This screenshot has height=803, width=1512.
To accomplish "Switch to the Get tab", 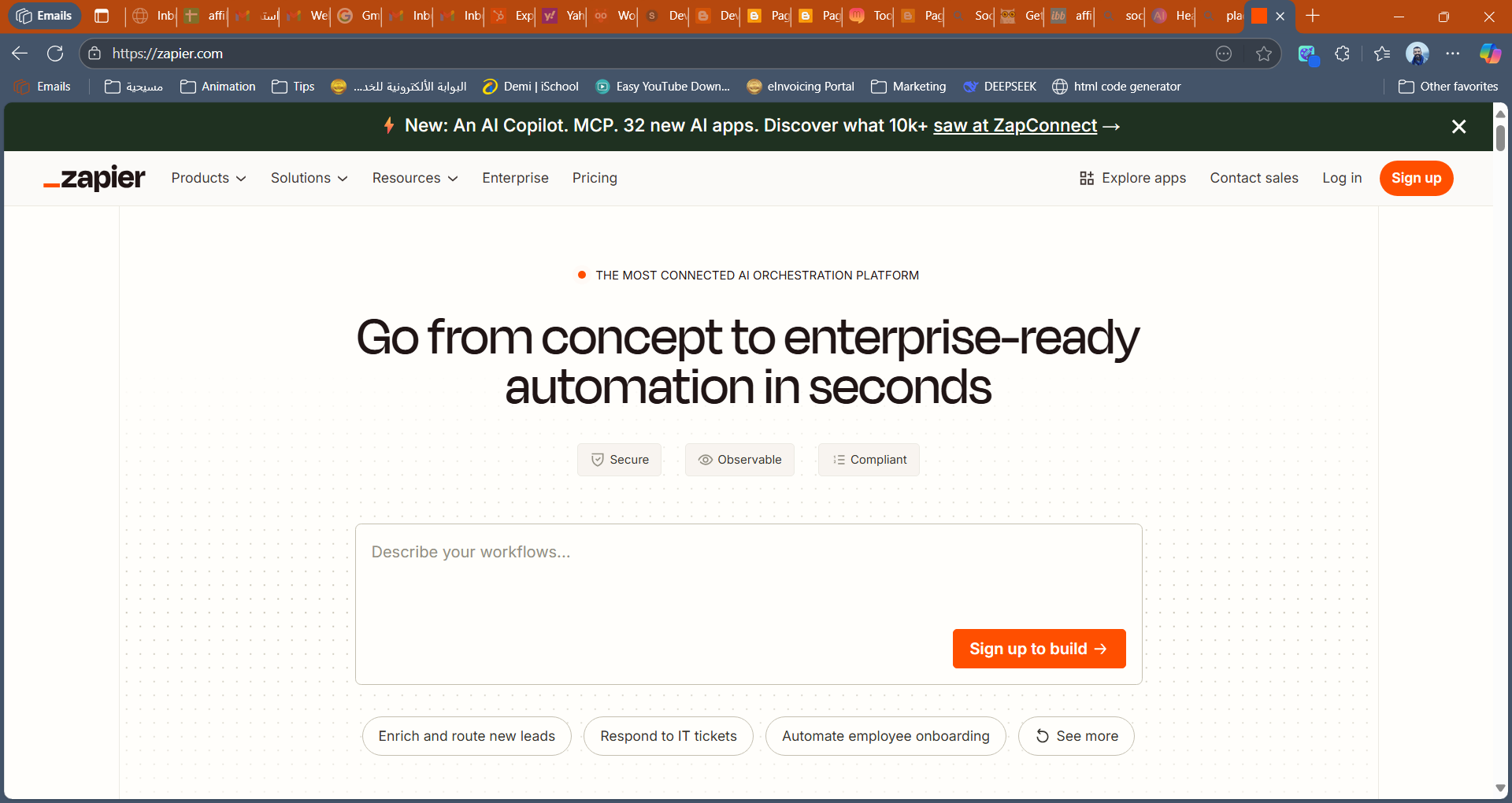I will click(x=1022, y=16).
